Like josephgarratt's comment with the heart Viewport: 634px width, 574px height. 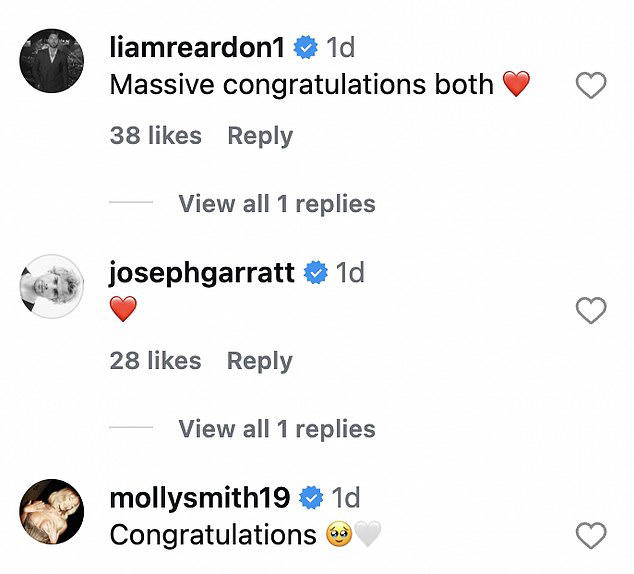point(591,311)
